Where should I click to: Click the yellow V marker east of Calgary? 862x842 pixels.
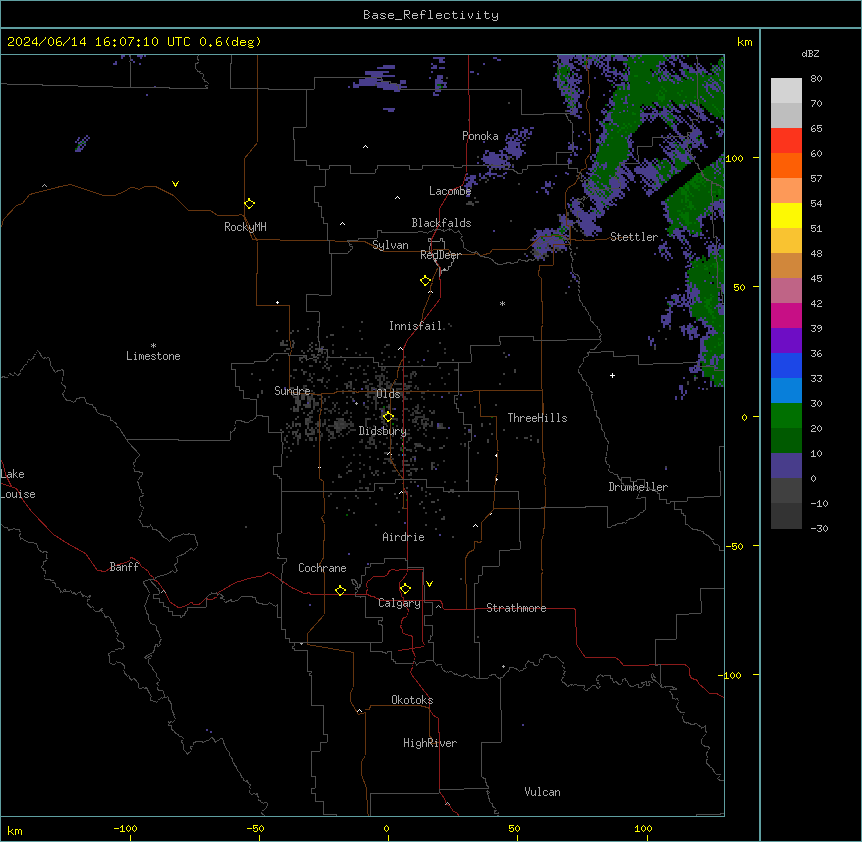[429, 584]
